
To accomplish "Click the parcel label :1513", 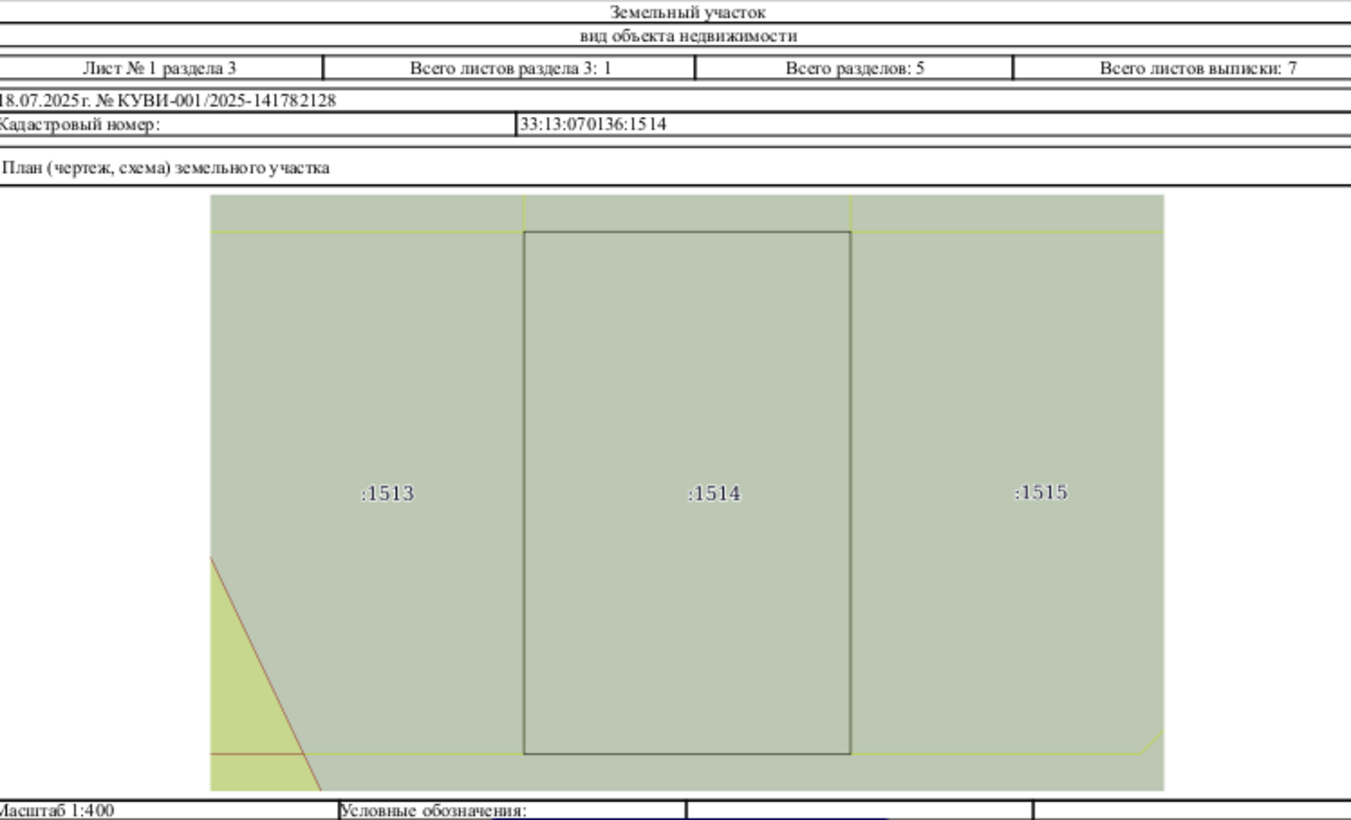I will [x=387, y=494].
